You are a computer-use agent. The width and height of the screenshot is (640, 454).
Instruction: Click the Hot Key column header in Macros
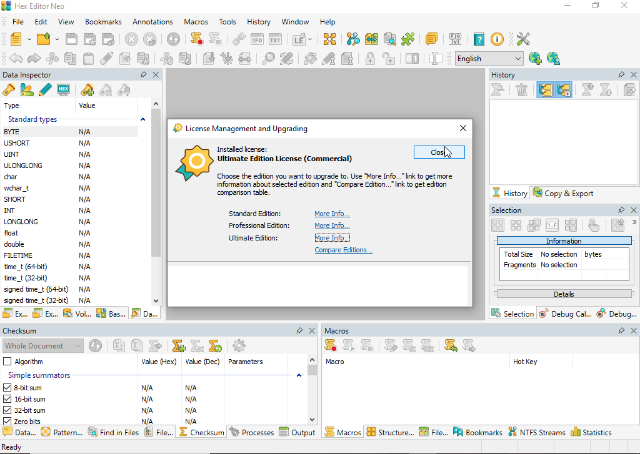(x=540, y=361)
